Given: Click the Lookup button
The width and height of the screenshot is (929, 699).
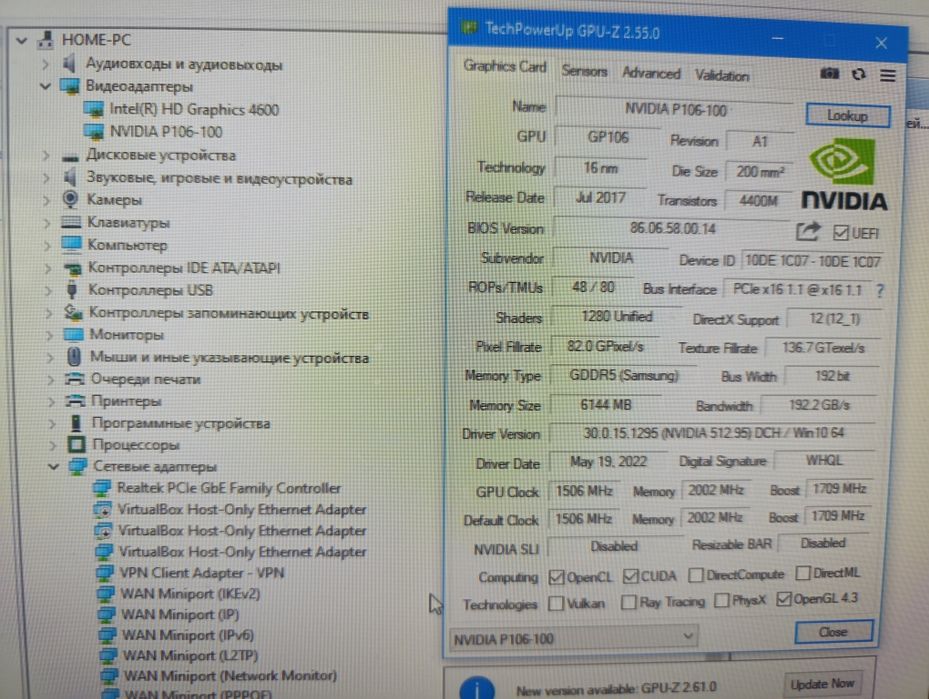Looking at the screenshot, I should pos(847,116).
